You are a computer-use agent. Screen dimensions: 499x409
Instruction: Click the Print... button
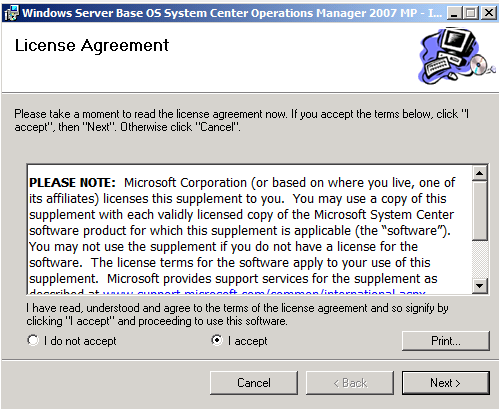click(446, 341)
